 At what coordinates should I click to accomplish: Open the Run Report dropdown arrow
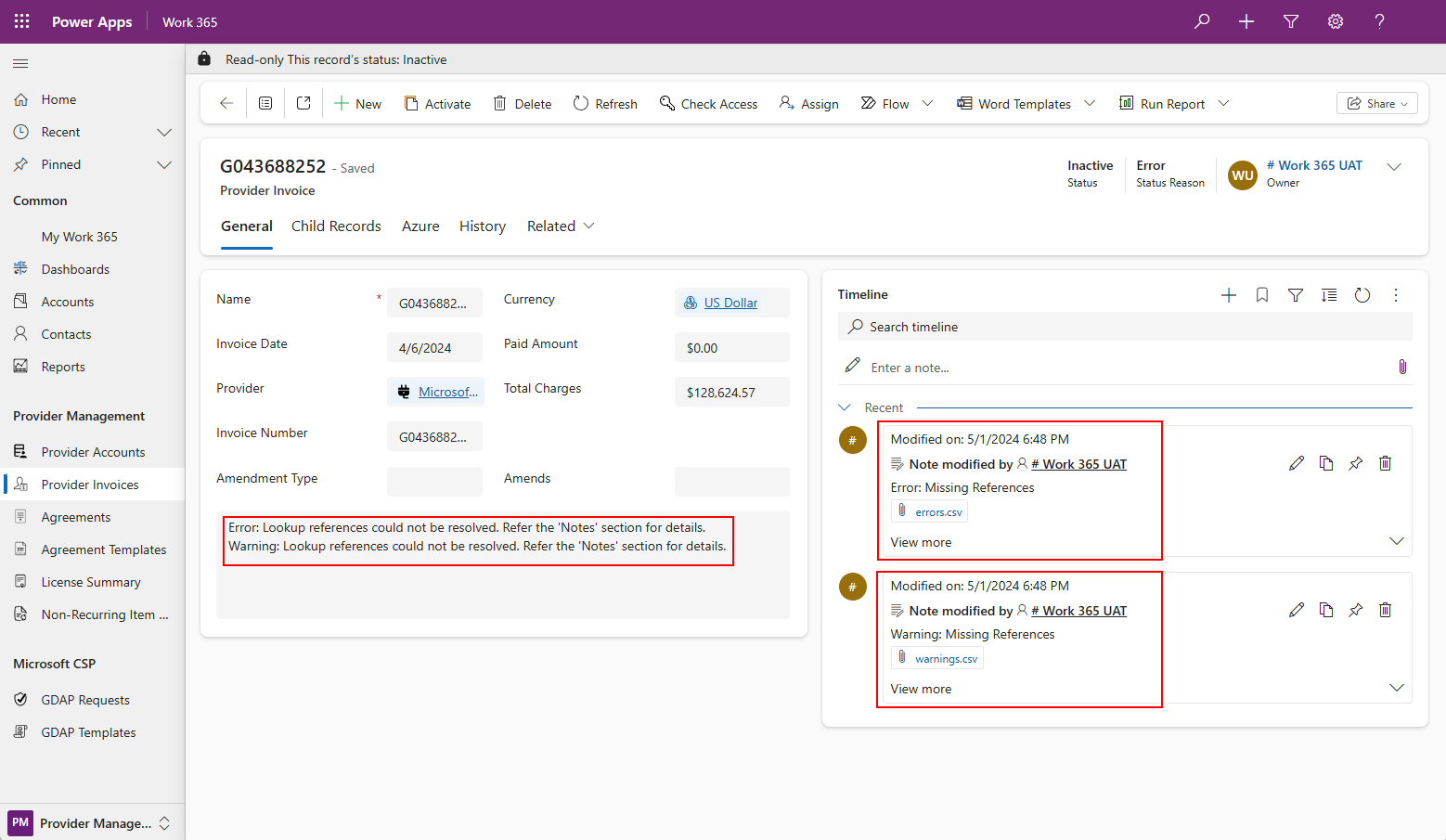point(1223,103)
